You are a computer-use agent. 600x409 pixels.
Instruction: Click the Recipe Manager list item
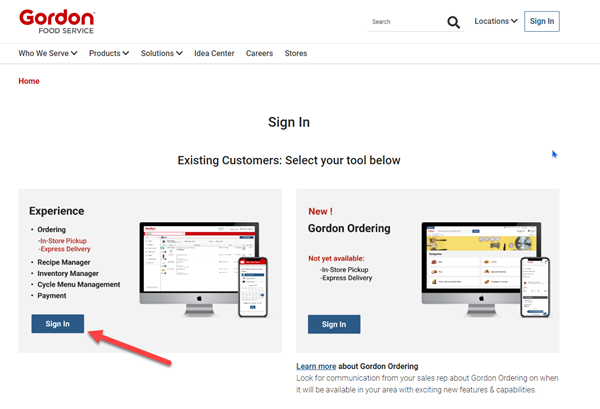[64, 262]
